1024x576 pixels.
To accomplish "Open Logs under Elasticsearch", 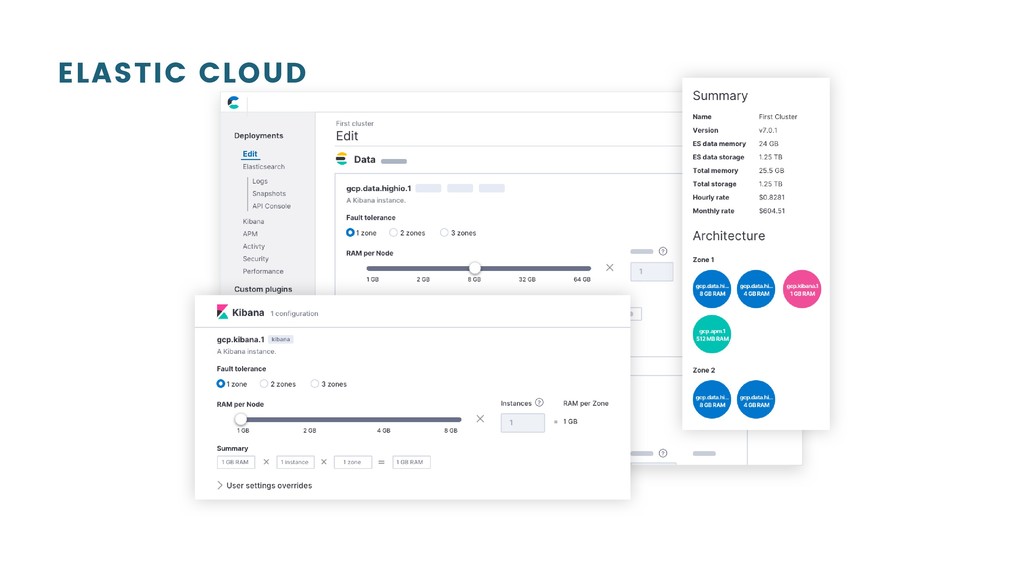I will point(260,181).
